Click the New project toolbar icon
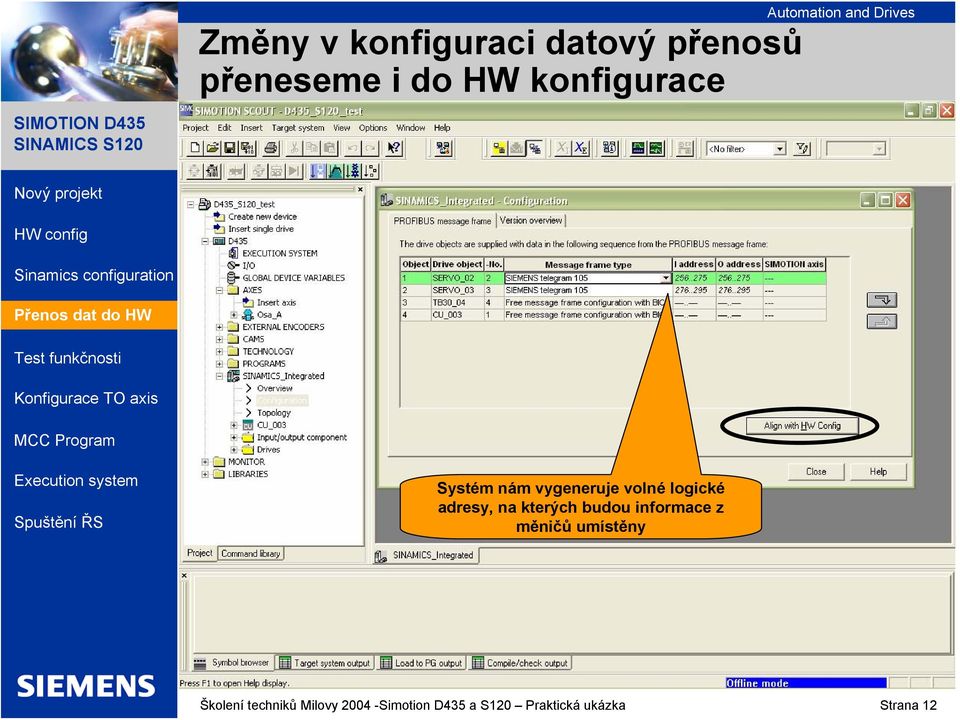The image size is (960, 720). (195, 148)
